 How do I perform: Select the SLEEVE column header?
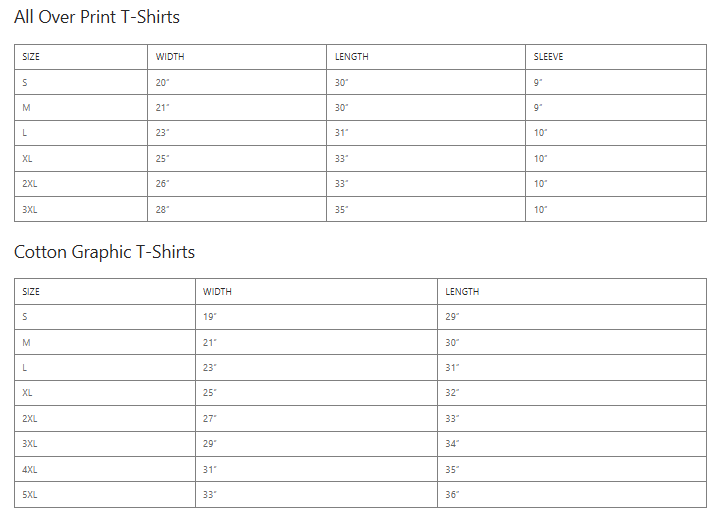[548, 57]
